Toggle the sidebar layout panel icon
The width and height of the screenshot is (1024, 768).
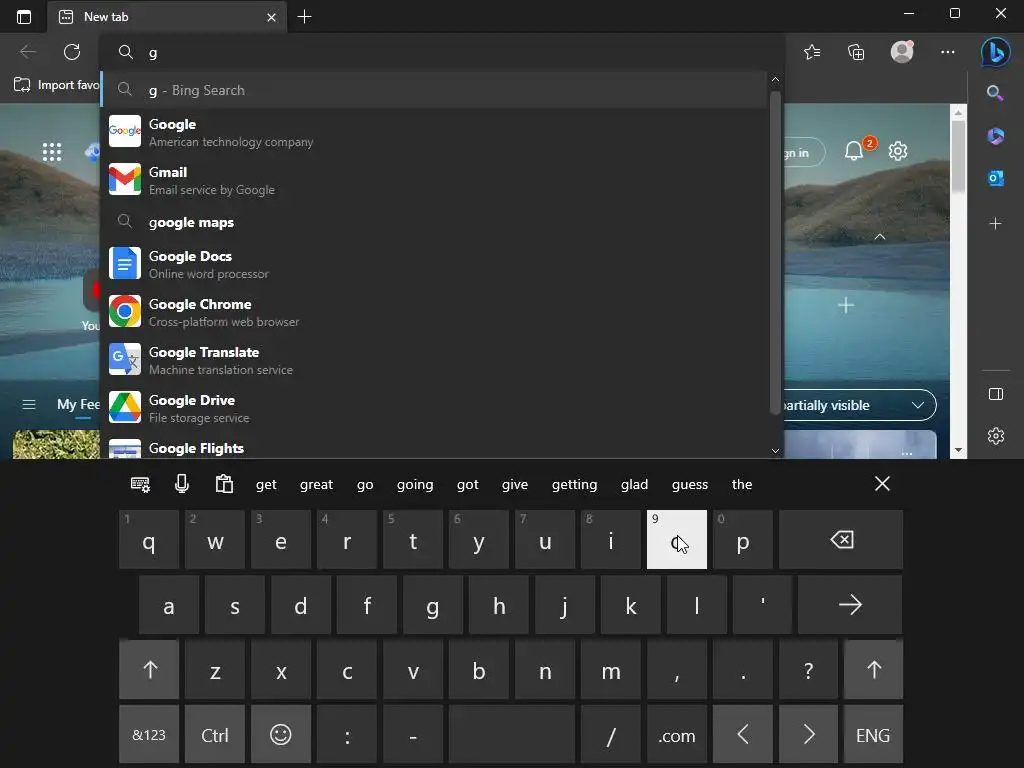coord(995,394)
